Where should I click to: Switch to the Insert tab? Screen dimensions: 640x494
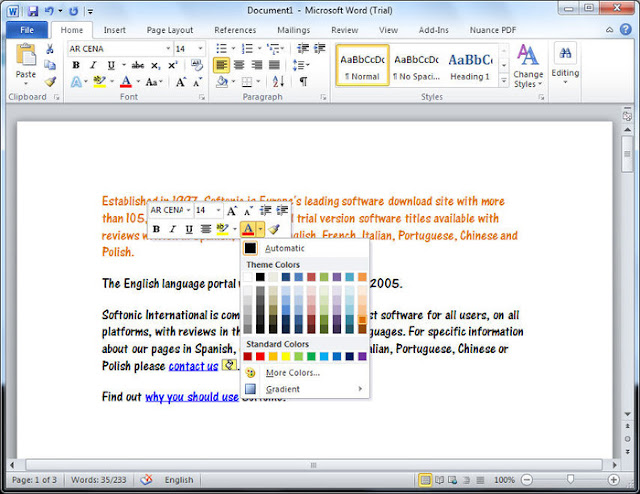[x=114, y=30]
